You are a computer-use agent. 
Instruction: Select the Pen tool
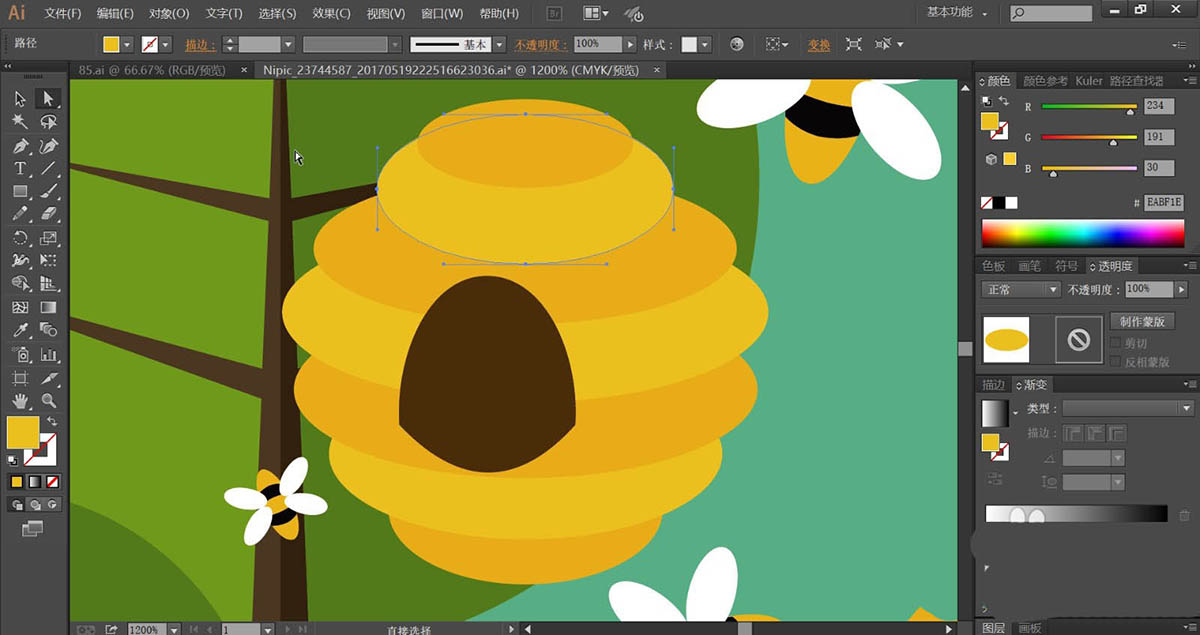[x=20, y=145]
